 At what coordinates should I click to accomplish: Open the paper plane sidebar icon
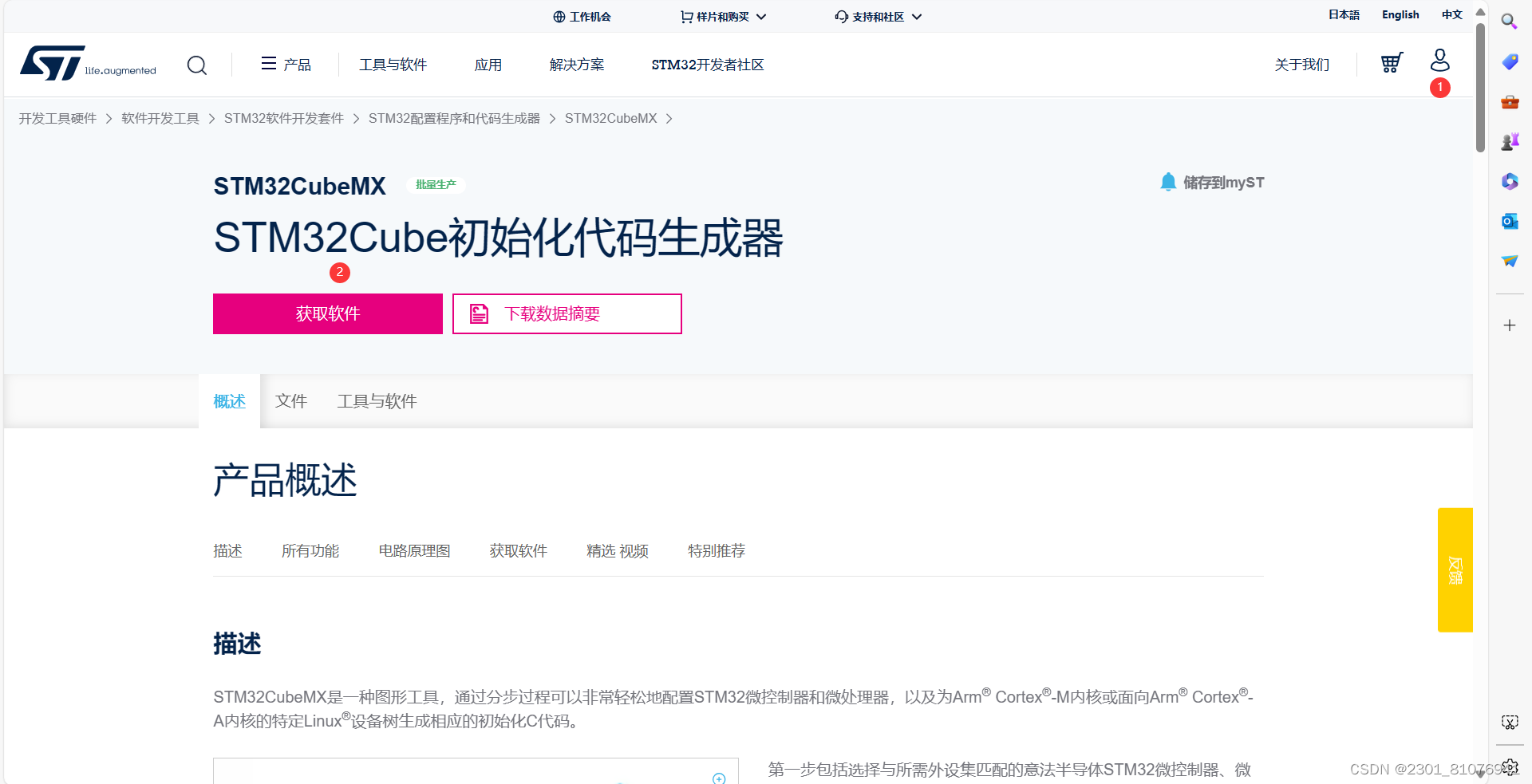click(1510, 261)
